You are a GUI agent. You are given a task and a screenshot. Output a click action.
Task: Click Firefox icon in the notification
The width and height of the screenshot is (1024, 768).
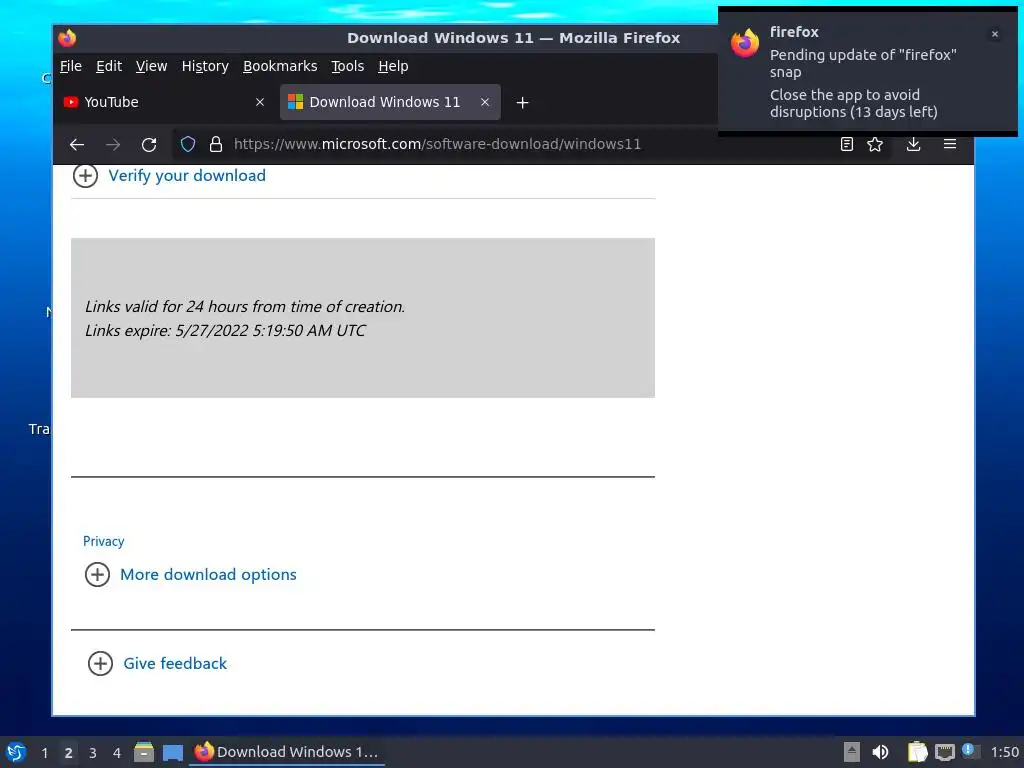pyautogui.click(x=745, y=43)
